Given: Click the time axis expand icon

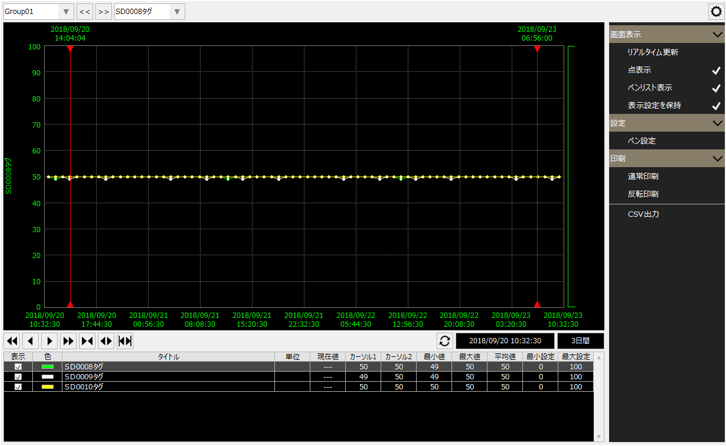Looking at the screenshot, I should click(x=106, y=341).
